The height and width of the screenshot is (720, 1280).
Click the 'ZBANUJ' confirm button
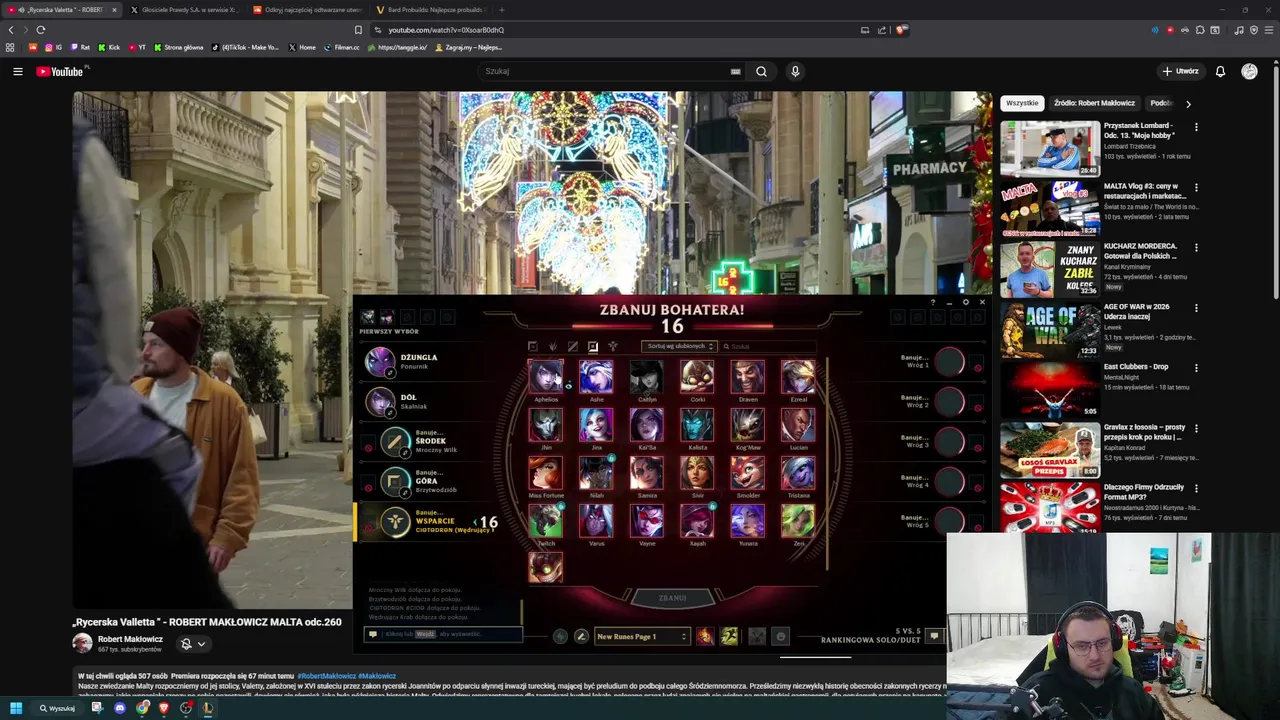(x=672, y=598)
